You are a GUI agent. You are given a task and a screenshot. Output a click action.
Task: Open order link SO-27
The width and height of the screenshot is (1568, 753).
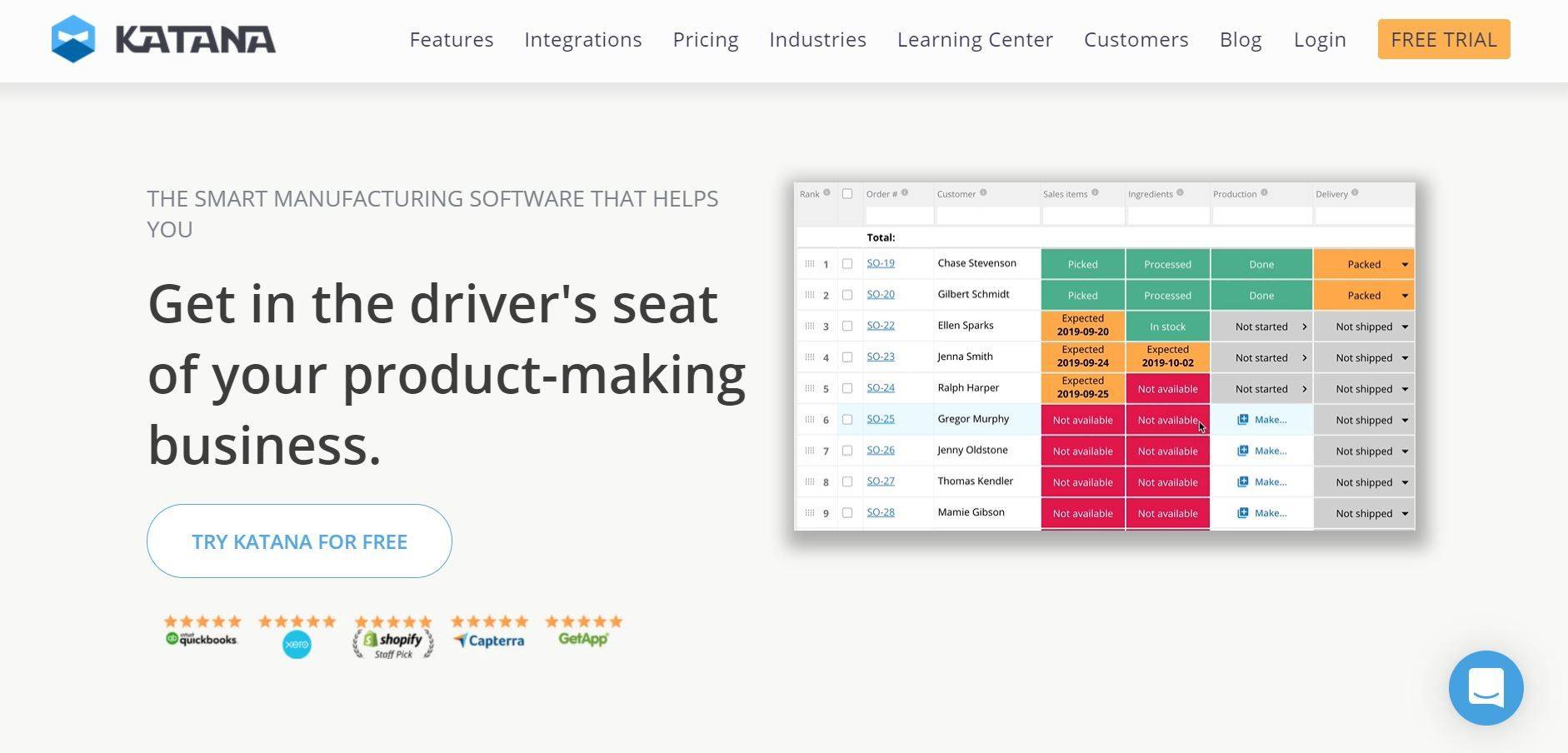(x=881, y=481)
